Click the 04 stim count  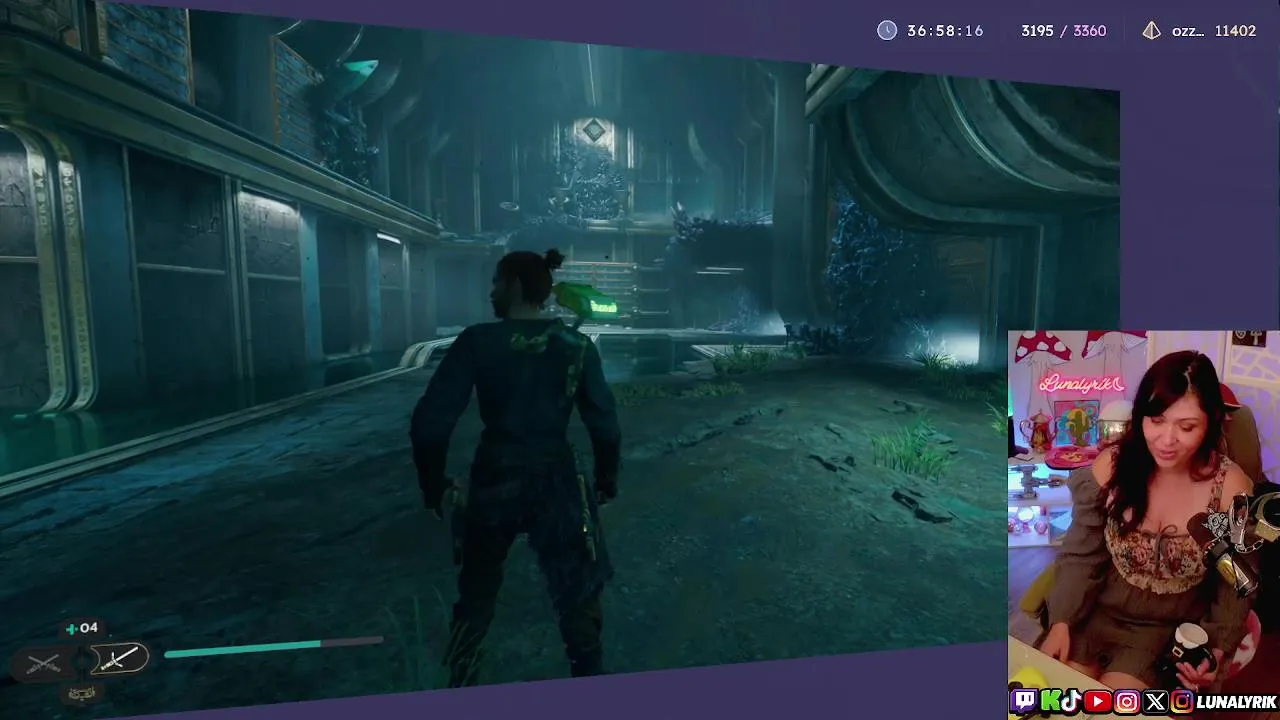click(x=89, y=628)
